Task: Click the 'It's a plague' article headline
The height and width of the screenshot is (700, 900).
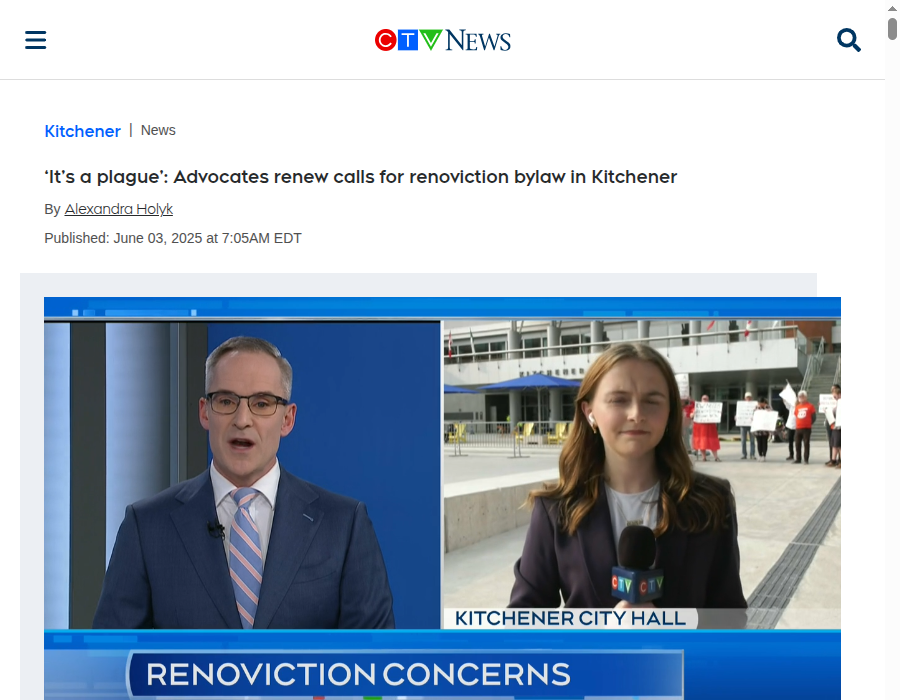Action: (x=361, y=177)
